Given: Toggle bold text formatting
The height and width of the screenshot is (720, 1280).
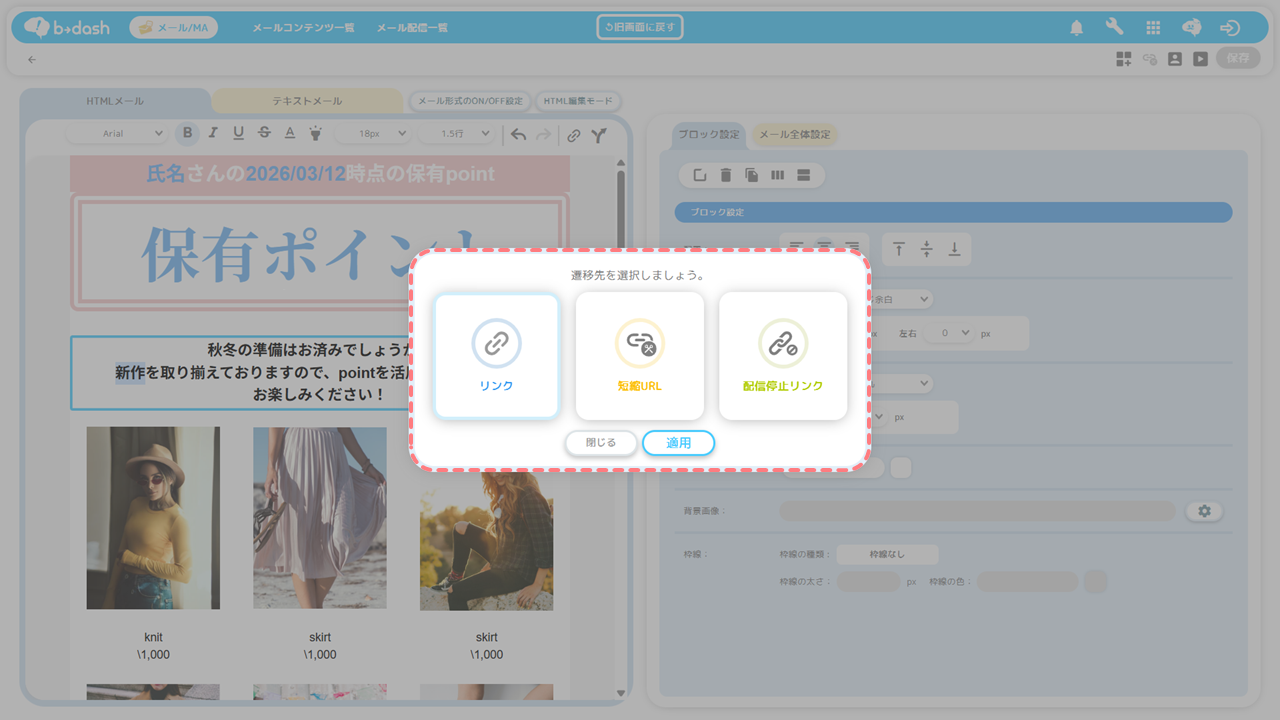Looking at the screenshot, I should (187, 134).
